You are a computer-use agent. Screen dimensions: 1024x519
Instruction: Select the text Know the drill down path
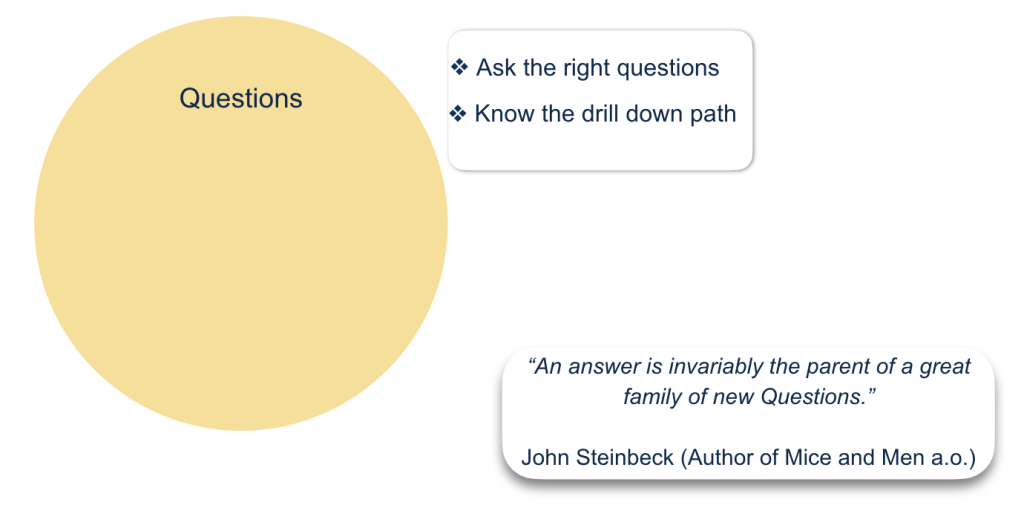[x=605, y=114]
